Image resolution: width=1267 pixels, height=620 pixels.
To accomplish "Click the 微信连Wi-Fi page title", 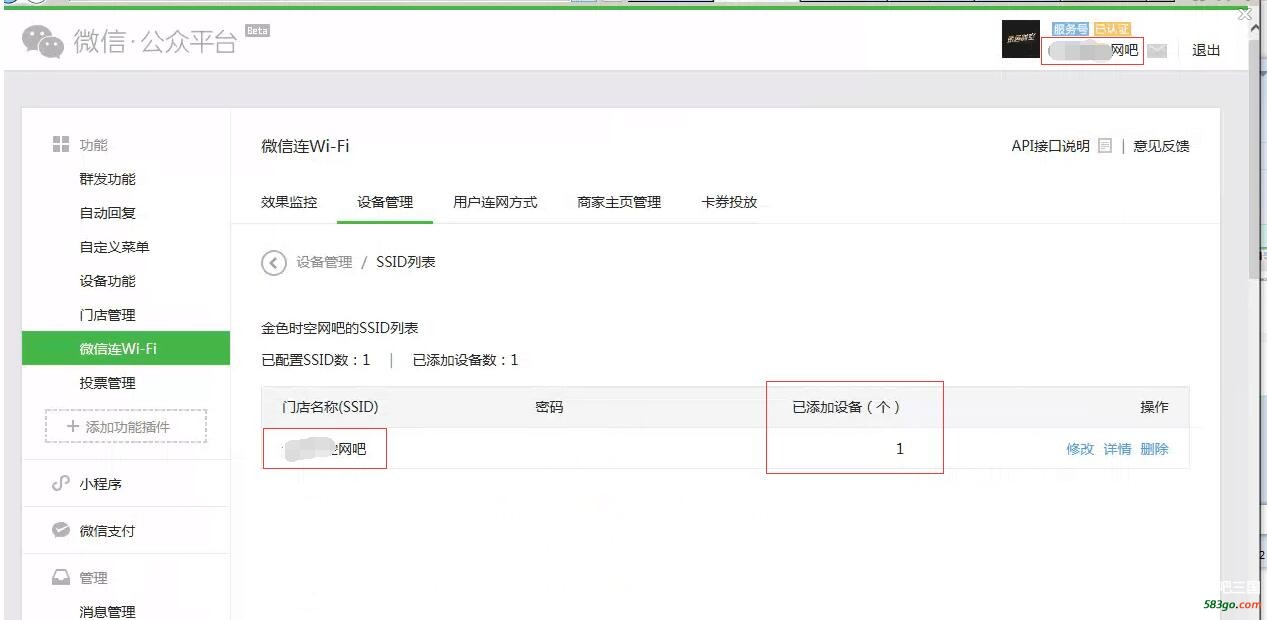I will pyautogui.click(x=305, y=146).
